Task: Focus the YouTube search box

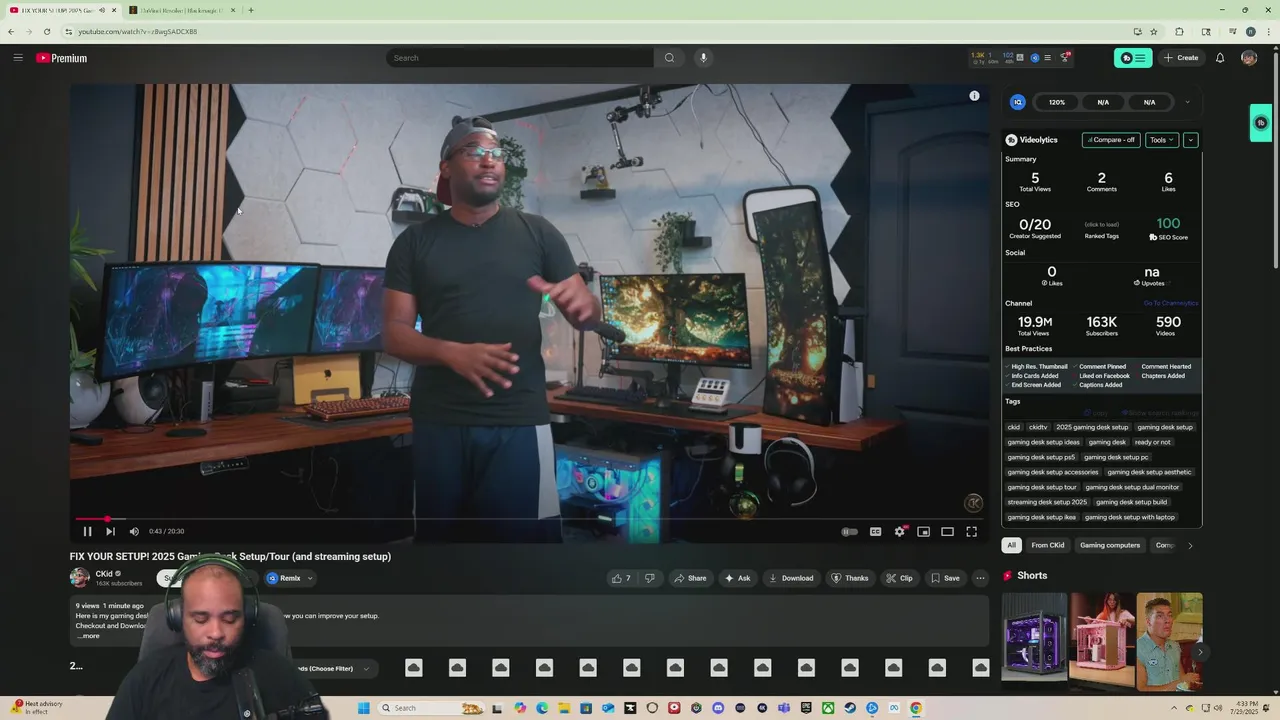Action: point(520,58)
